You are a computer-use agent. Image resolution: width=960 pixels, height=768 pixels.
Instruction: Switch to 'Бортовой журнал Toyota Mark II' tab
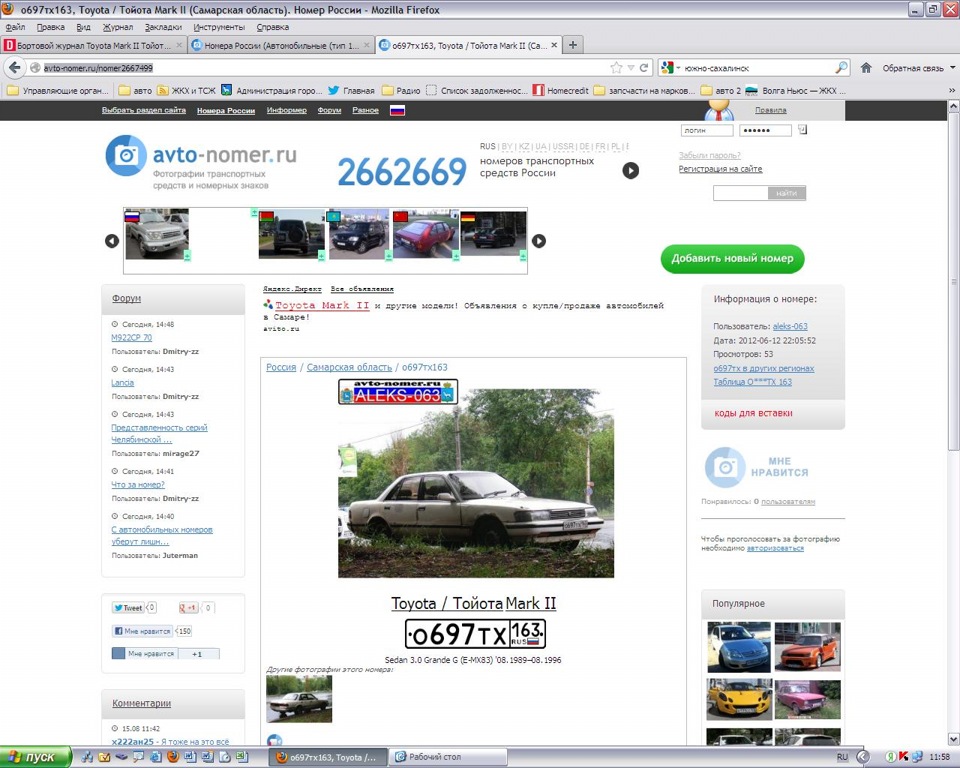(x=93, y=45)
